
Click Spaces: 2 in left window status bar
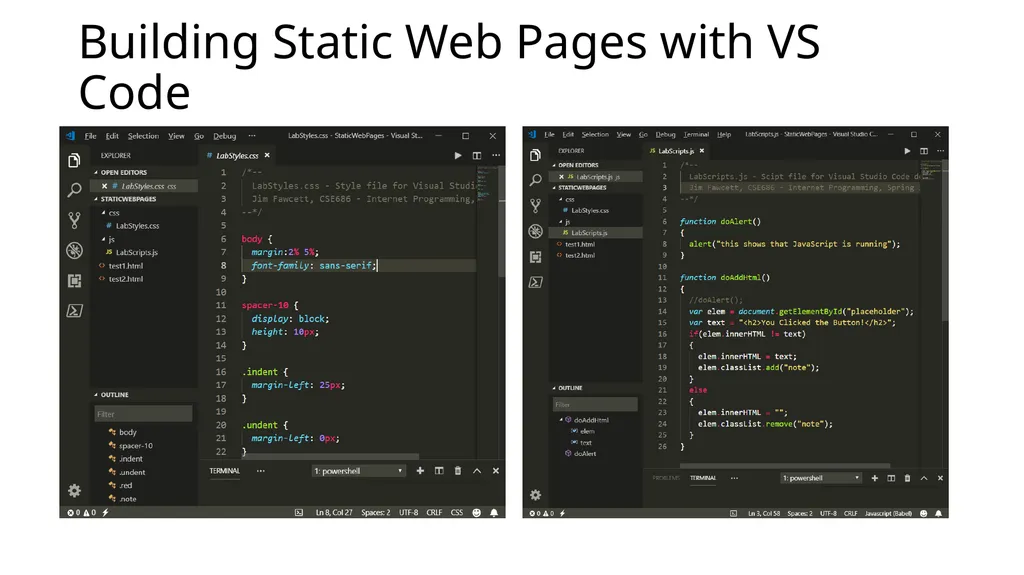(376, 513)
